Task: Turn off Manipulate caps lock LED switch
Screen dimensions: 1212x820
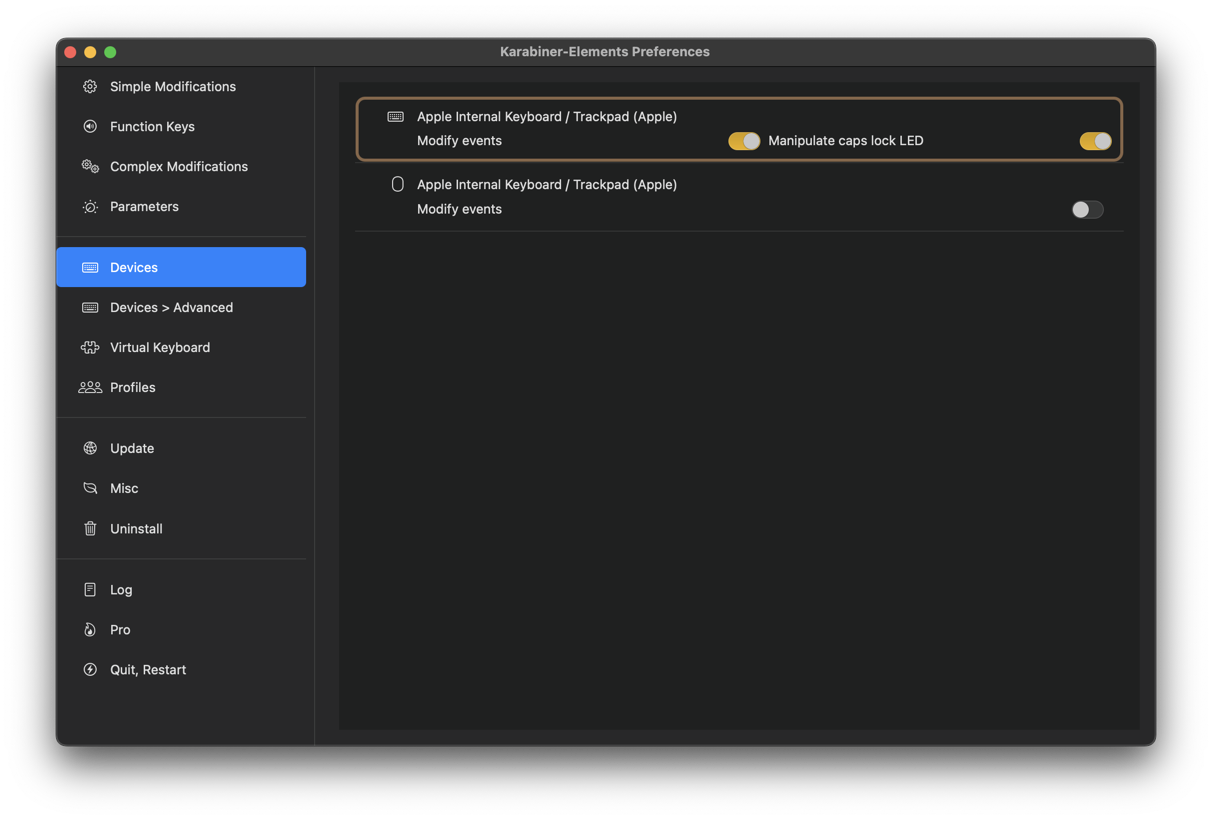Action: point(1095,141)
